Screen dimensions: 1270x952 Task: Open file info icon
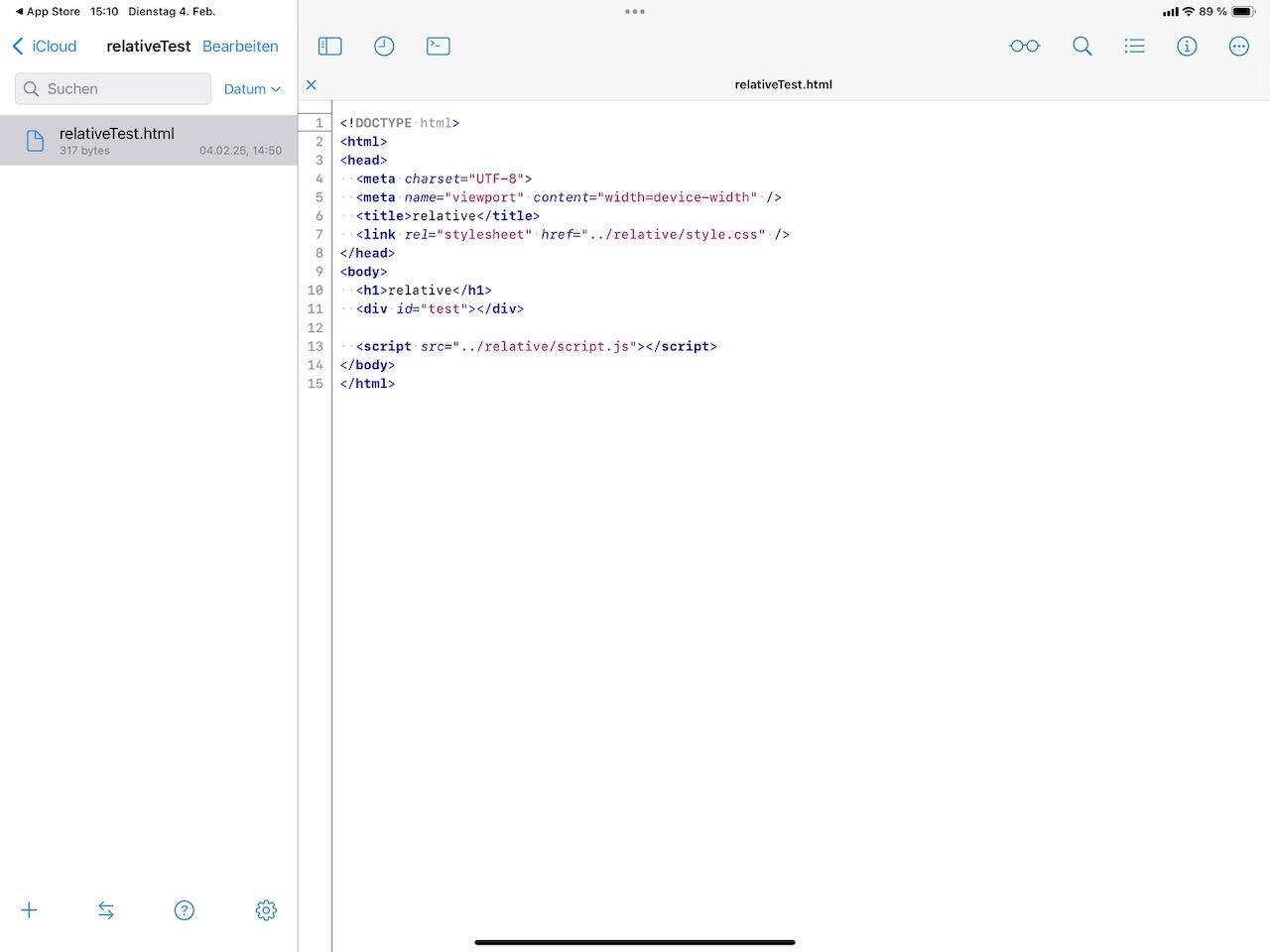(1187, 46)
